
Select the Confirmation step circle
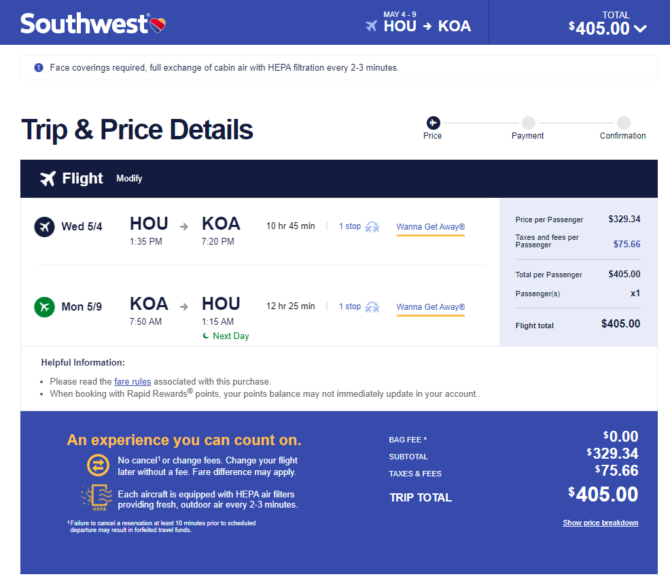[623, 123]
